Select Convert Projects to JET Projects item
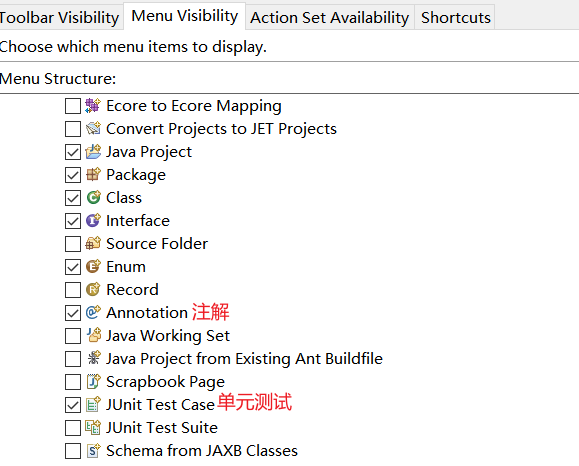 (221, 129)
